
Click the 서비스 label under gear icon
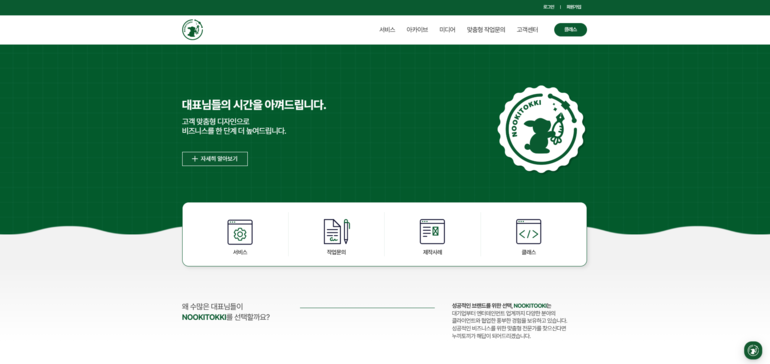coord(240,252)
